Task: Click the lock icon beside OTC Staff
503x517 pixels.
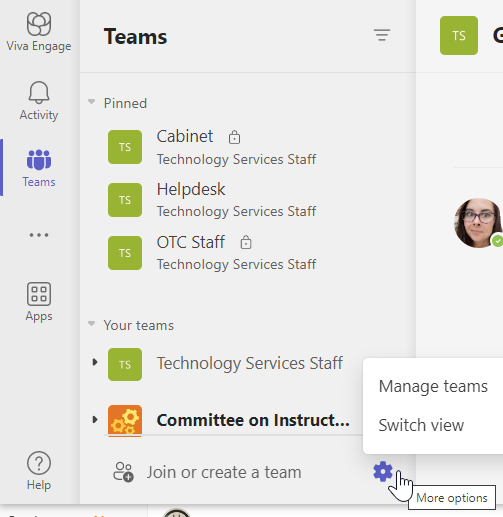Action: 246,242
